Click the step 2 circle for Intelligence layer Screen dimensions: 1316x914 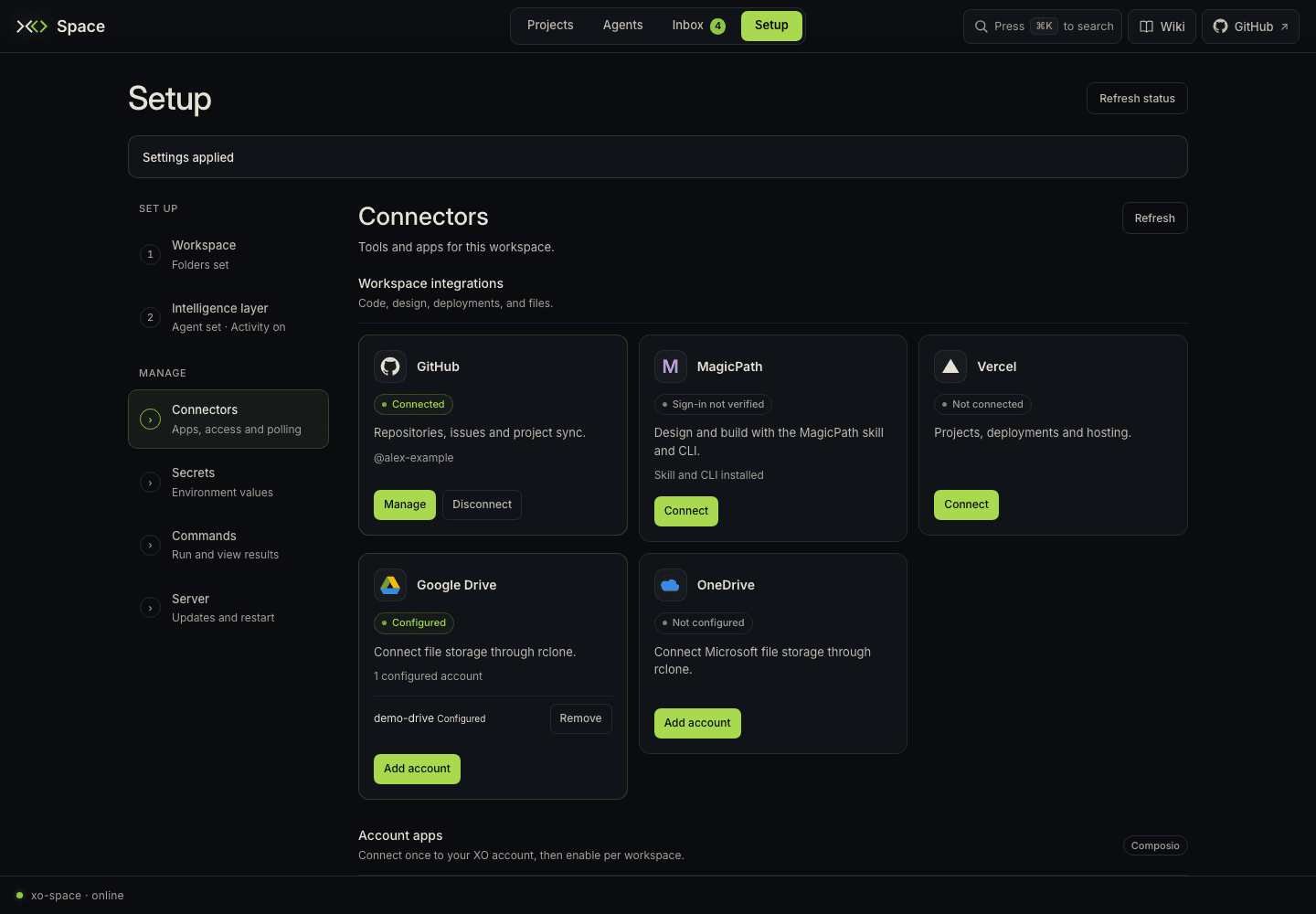click(x=150, y=317)
